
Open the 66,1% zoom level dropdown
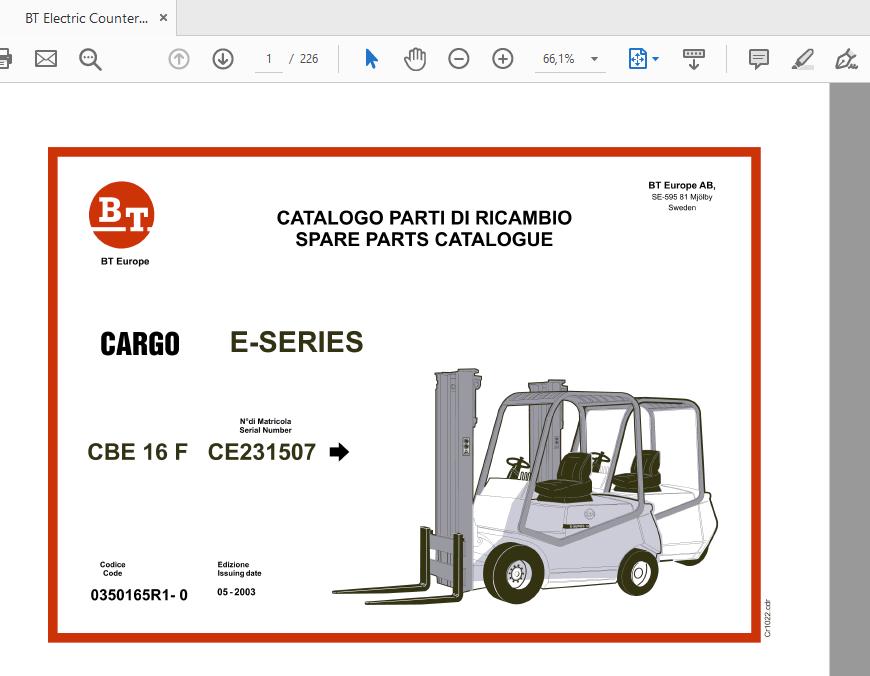click(571, 59)
